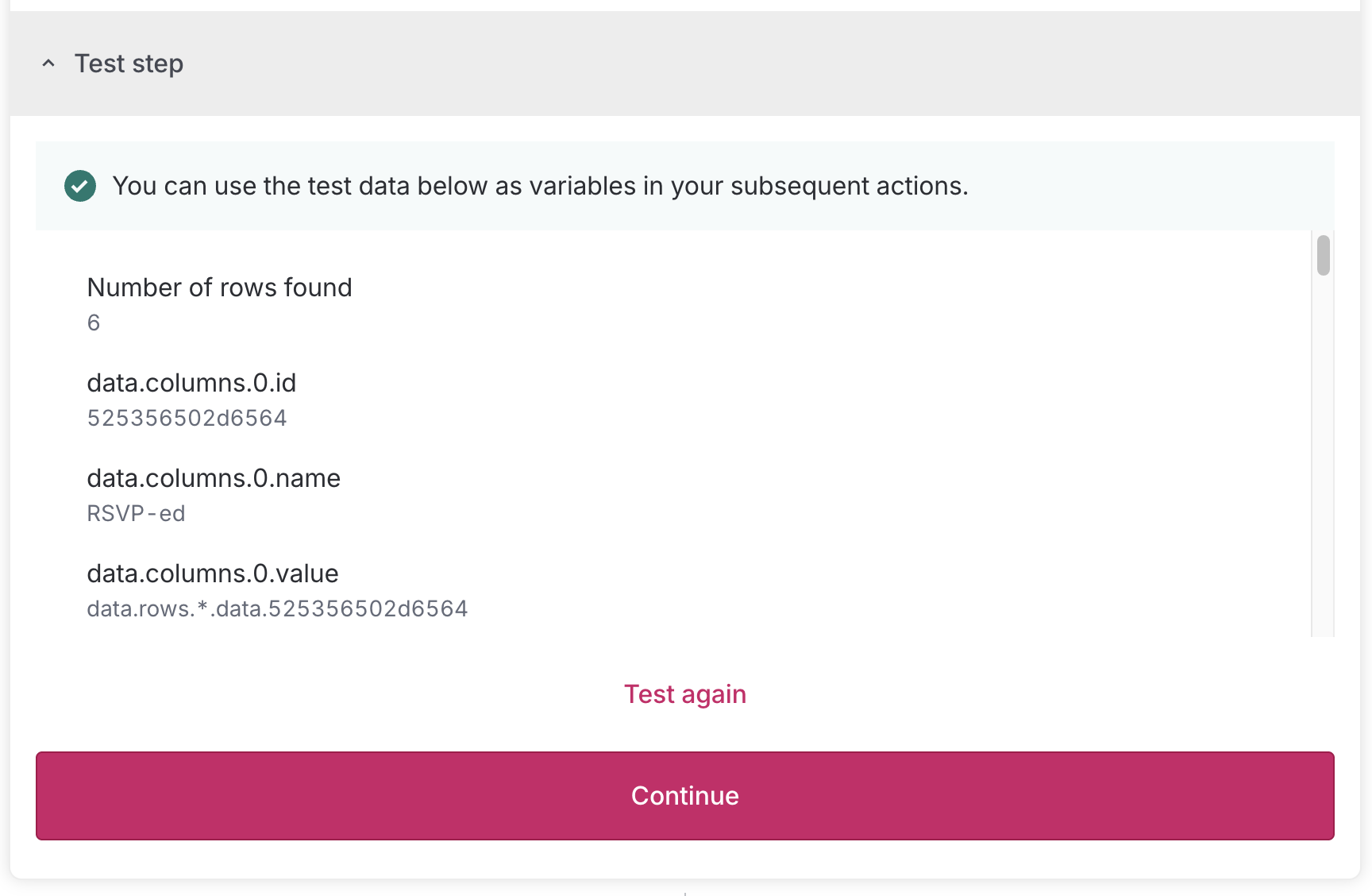This screenshot has height=896, width=1372.
Task: Click the id value 525356502d6564
Action: point(187,418)
